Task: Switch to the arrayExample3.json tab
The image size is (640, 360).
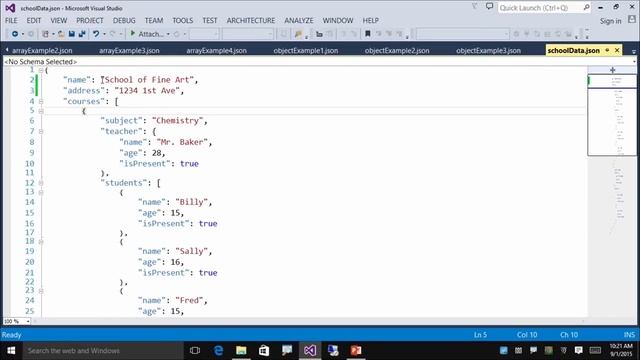Action: click(129, 51)
